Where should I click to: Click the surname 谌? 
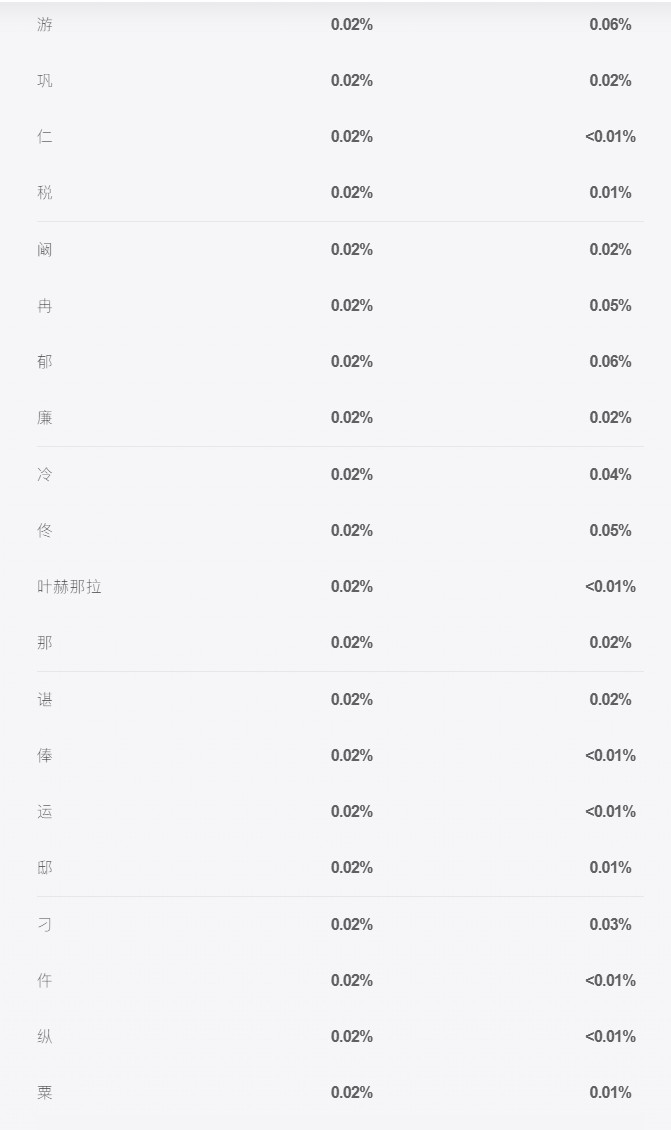pyautogui.click(x=45, y=700)
